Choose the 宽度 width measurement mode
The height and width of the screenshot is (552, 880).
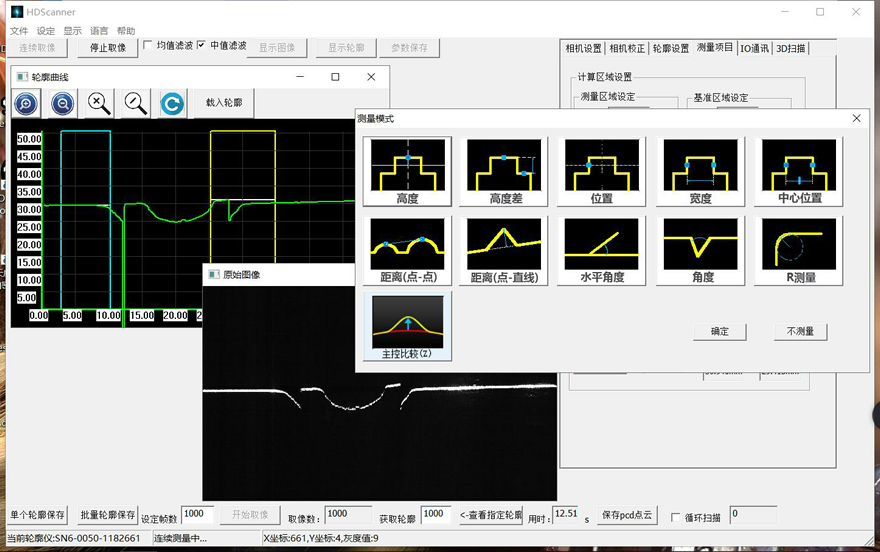tap(700, 172)
